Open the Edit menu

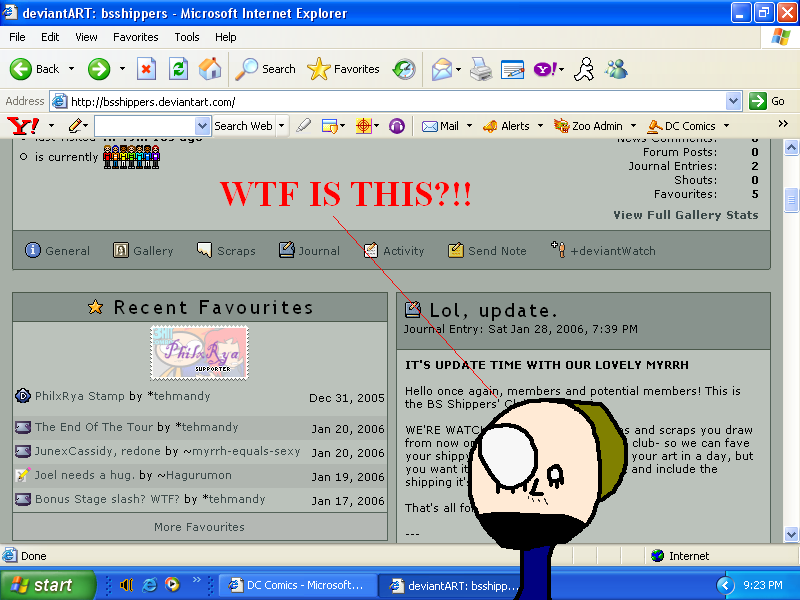[x=50, y=37]
